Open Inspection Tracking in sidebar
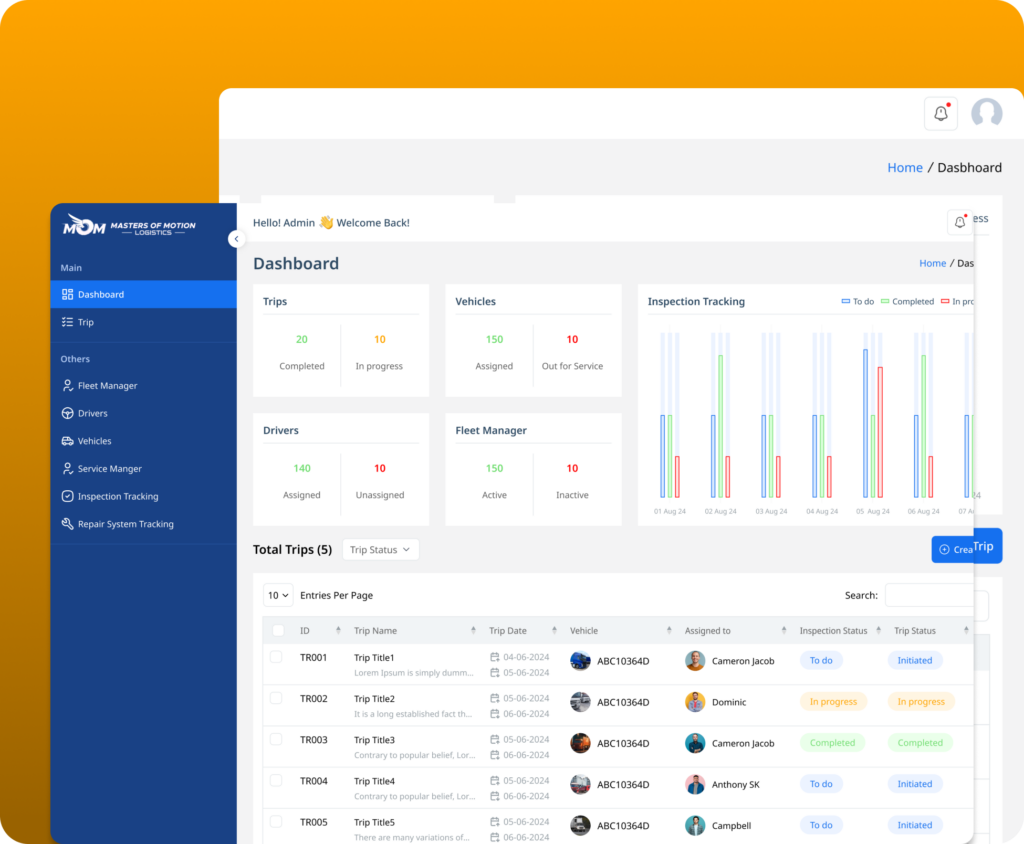 pyautogui.click(x=144, y=496)
